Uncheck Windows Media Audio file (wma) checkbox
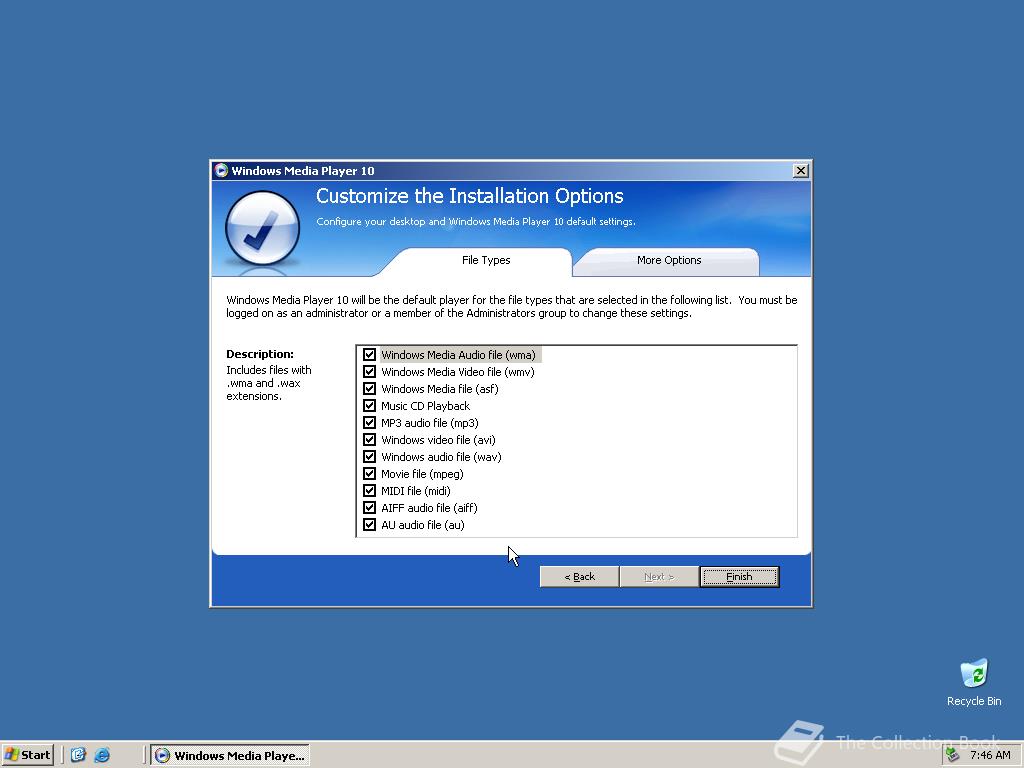Screen dimensions: 1024x768 point(369,355)
